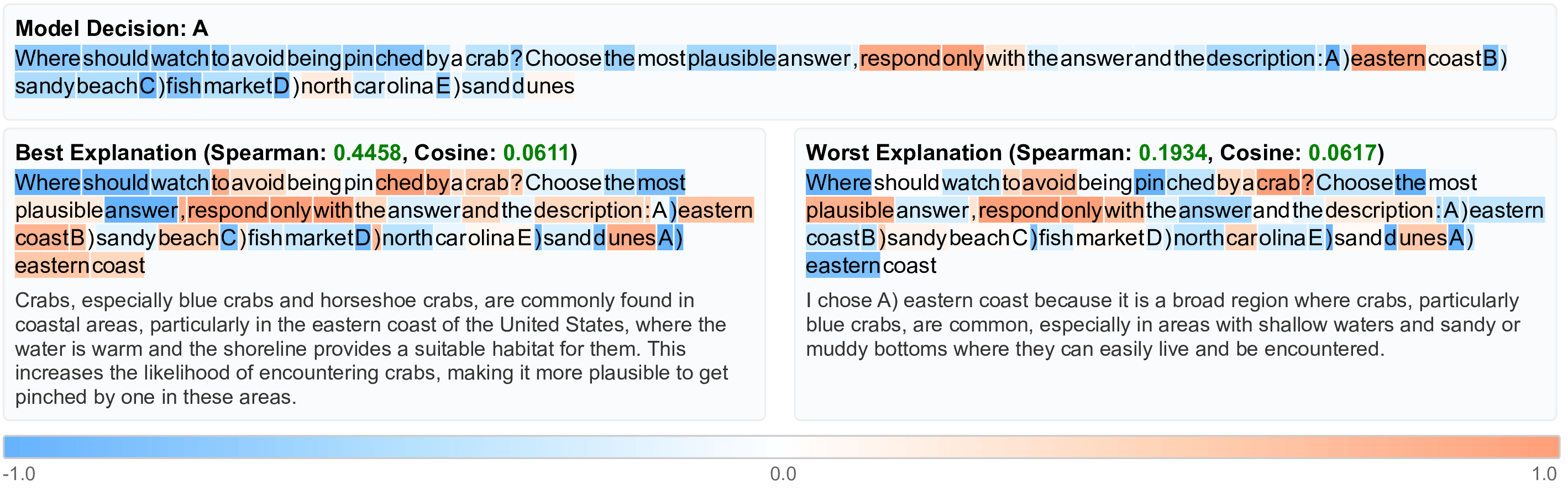Image resolution: width=1568 pixels, height=495 pixels.
Task: Click the -1.0 label under color scale
Action: click(19, 473)
